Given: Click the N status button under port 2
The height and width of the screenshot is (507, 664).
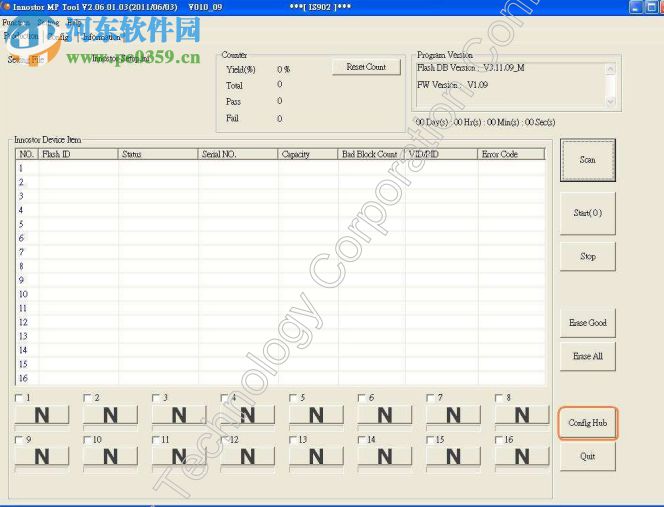Looking at the screenshot, I should pos(111,415).
